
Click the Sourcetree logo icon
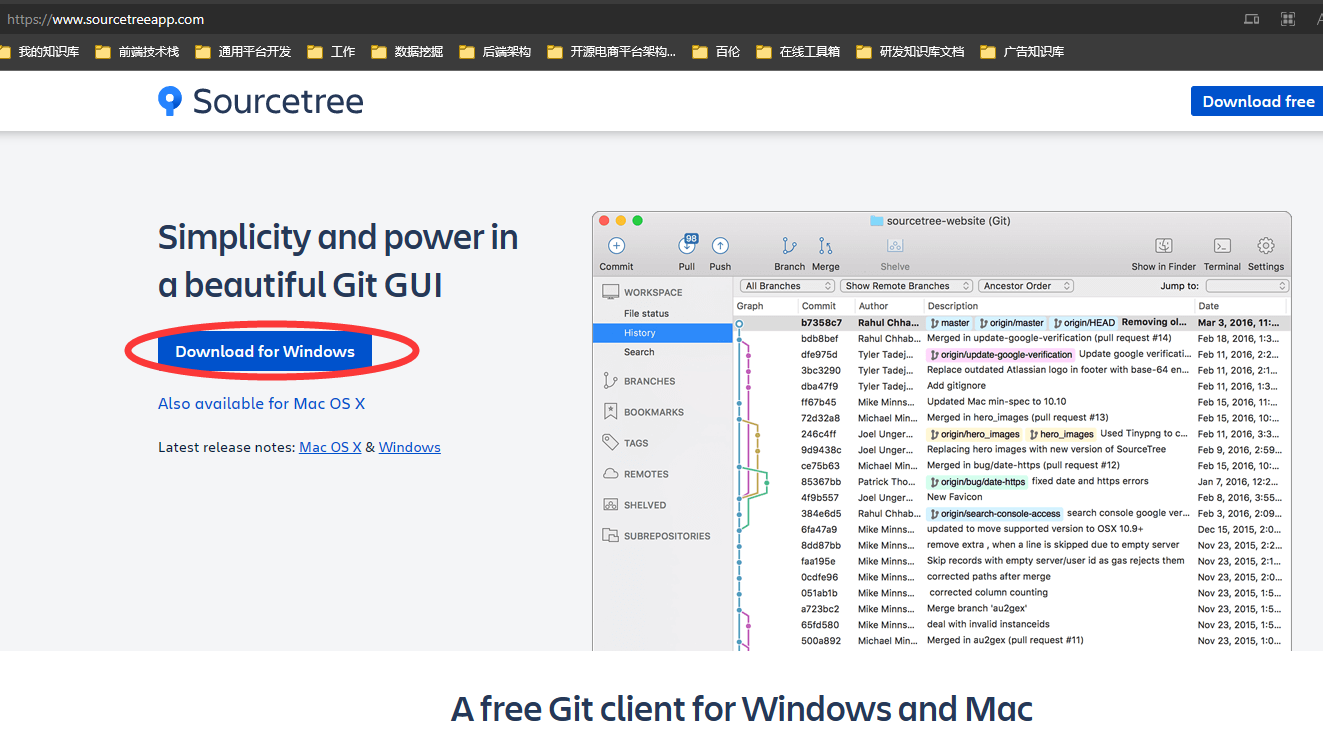coord(170,101)
